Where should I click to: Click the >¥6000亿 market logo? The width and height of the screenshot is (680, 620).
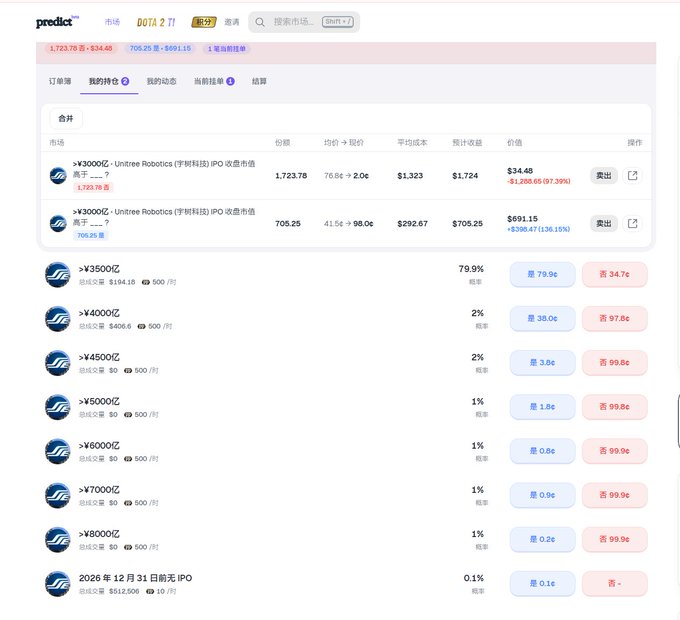pyautogui.click(x=58, y=451)
